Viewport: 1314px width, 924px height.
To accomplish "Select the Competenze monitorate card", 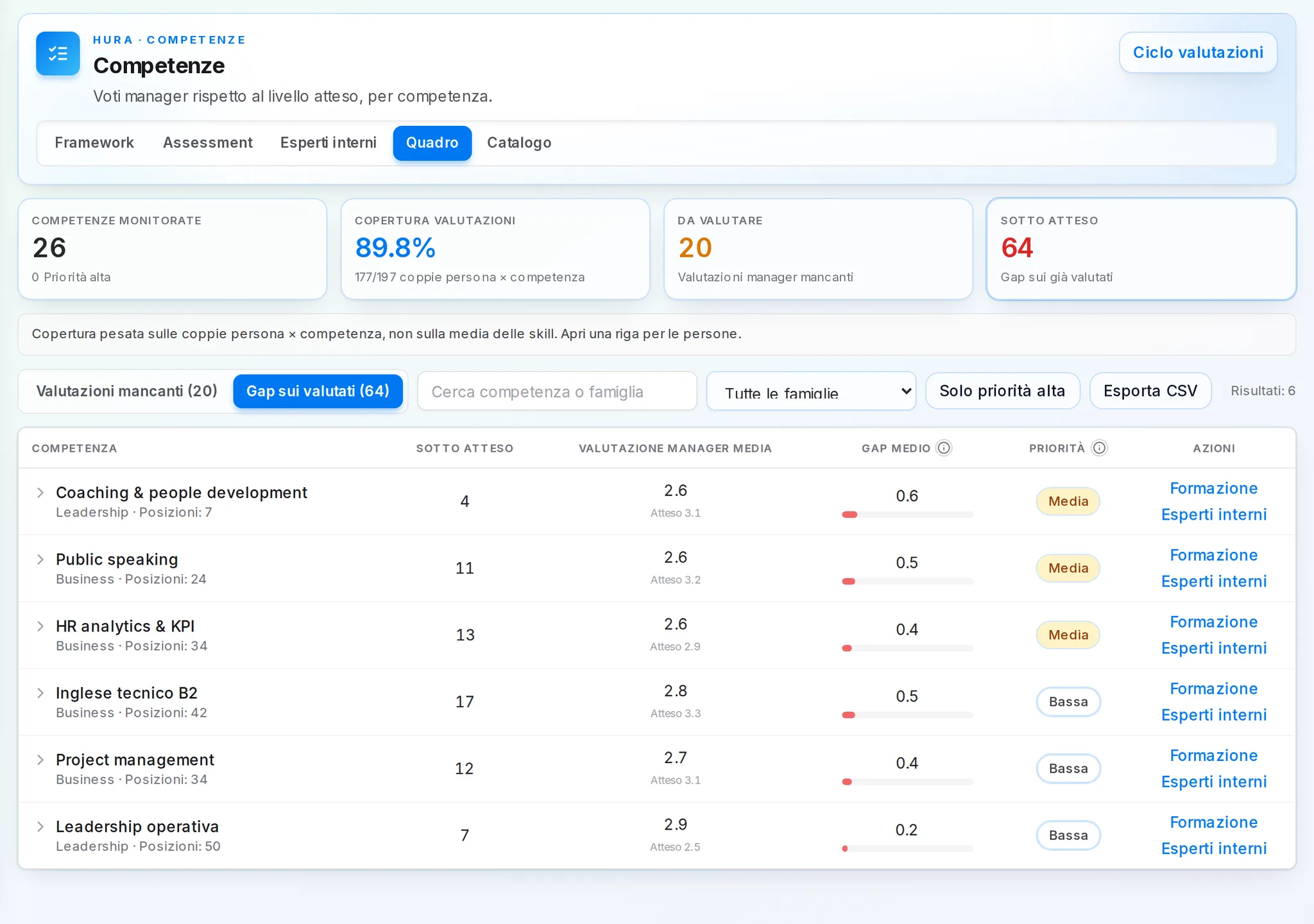I will 173,249.
